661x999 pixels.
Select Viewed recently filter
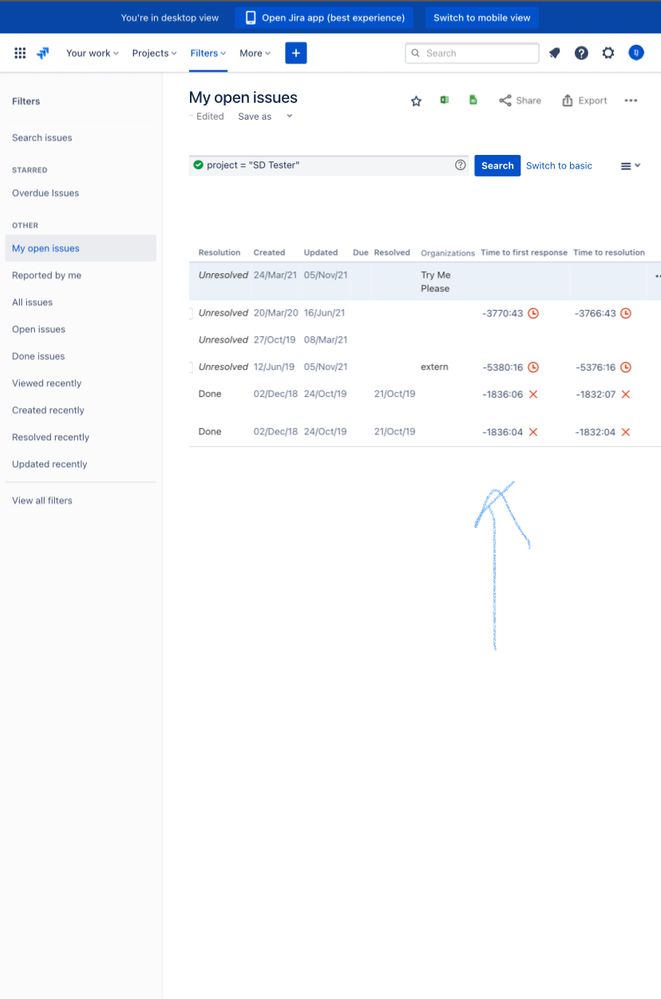(47, 383)
